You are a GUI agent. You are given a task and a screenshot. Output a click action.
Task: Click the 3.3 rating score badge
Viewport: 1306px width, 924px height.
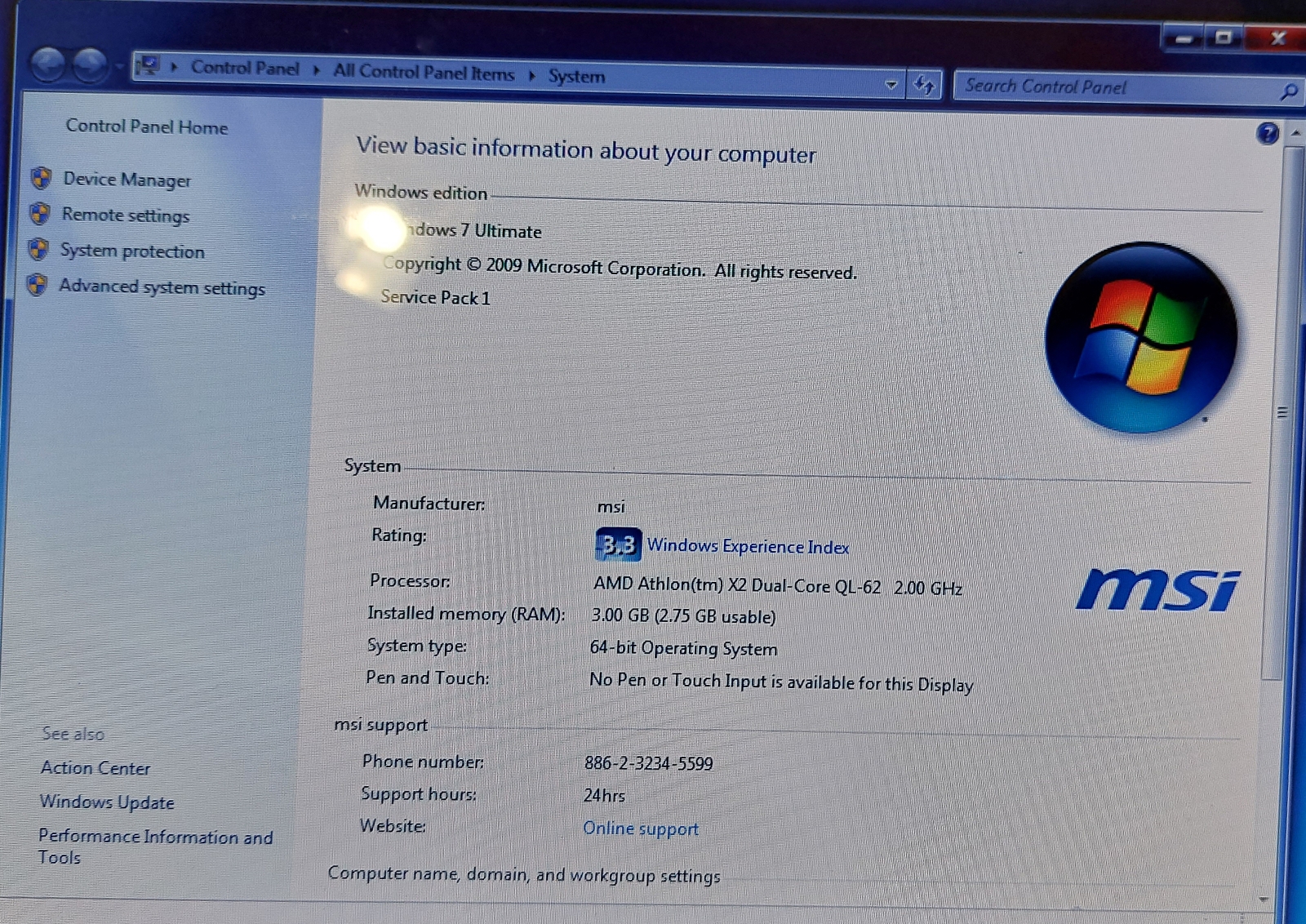619,544
